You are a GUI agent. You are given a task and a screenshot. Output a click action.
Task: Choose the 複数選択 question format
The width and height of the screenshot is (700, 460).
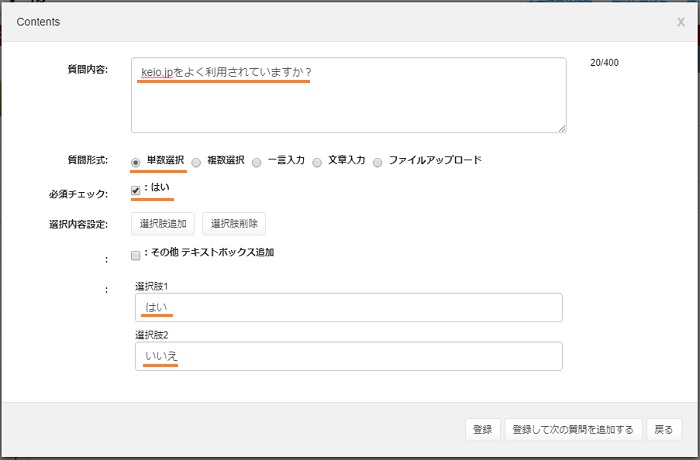tap(196, 162)
